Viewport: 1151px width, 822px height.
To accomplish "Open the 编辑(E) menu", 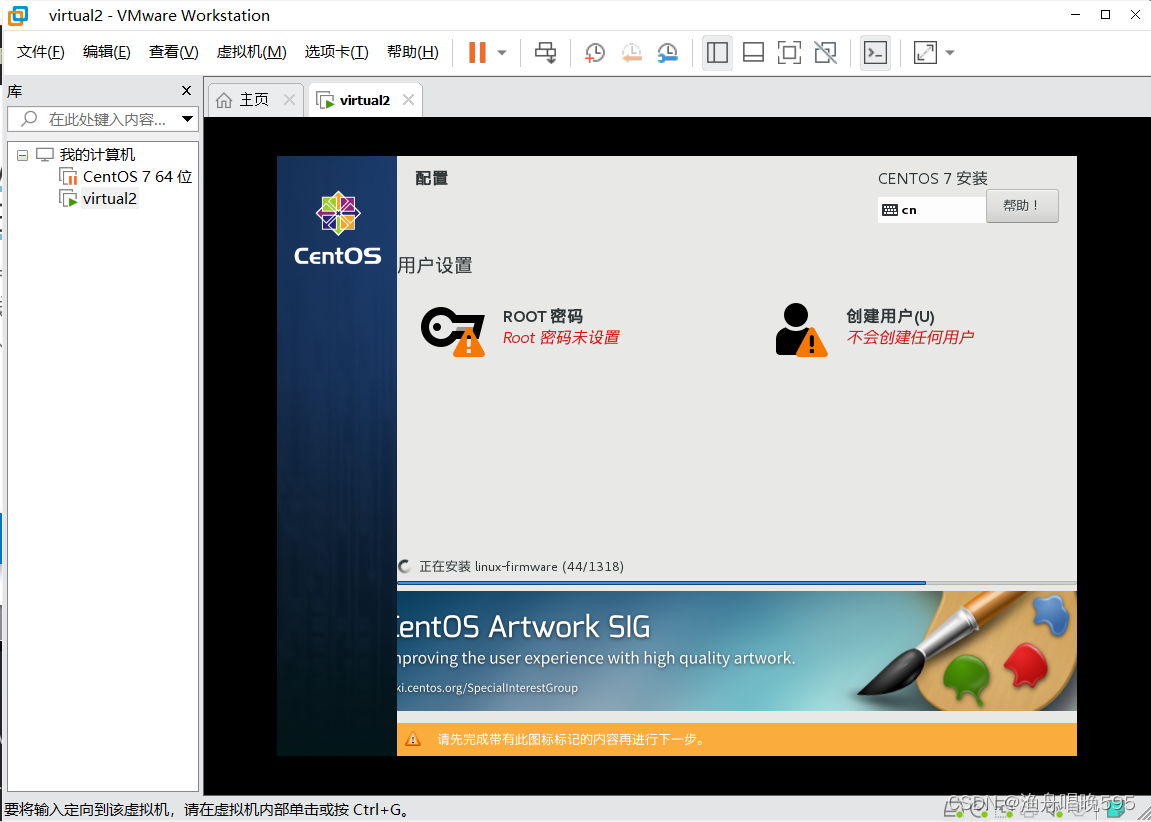I will (x=106, y=52).
